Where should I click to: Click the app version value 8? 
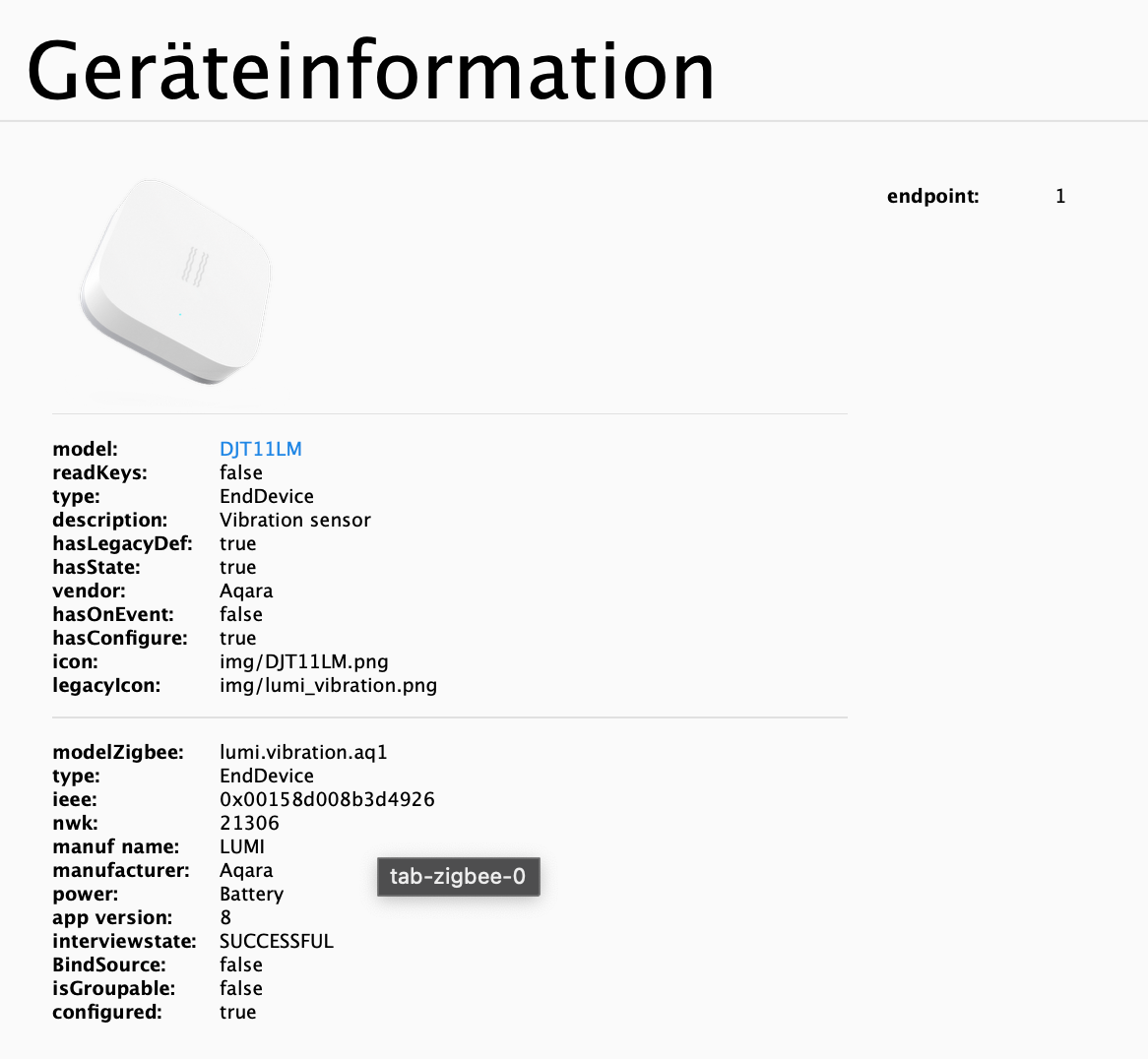pyautogui.click(x=225, y=917)
